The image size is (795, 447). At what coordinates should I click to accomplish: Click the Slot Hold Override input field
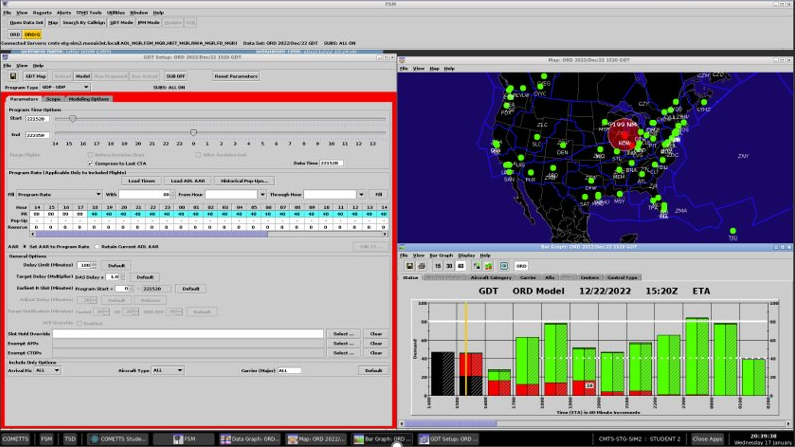188,334
